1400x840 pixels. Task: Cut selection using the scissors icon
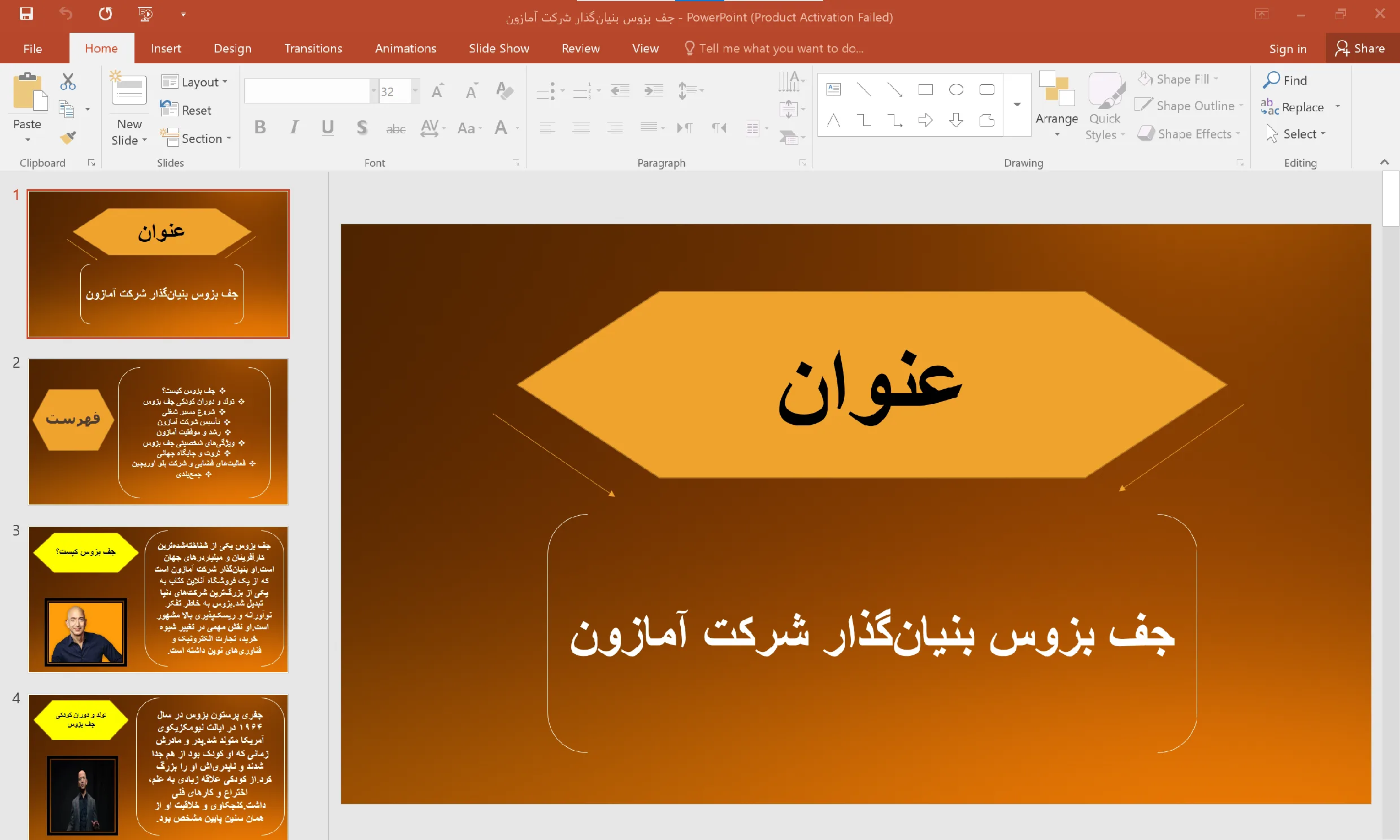click(x=68, y=81)
